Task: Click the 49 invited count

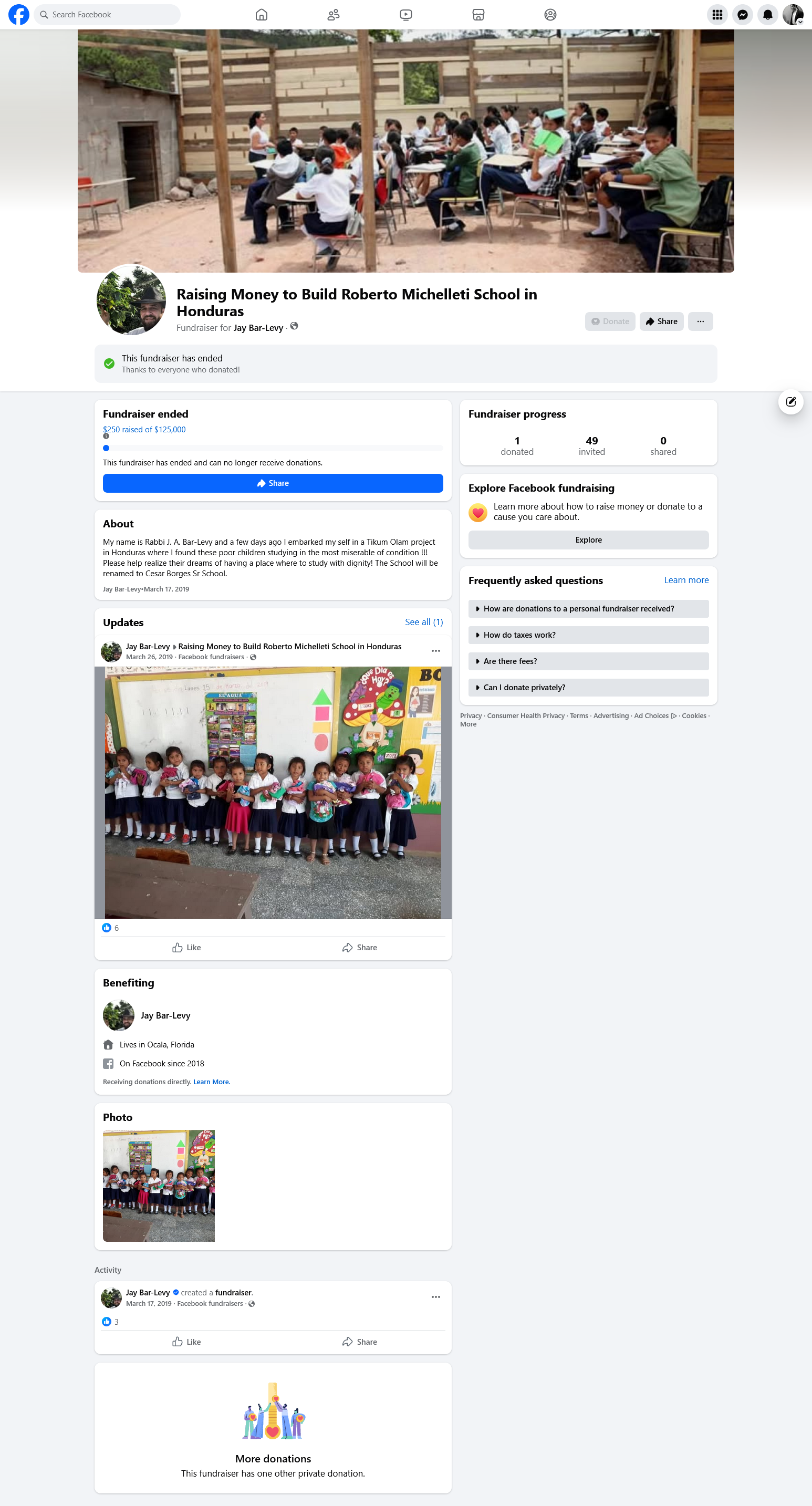Action: tap(591, 446)
